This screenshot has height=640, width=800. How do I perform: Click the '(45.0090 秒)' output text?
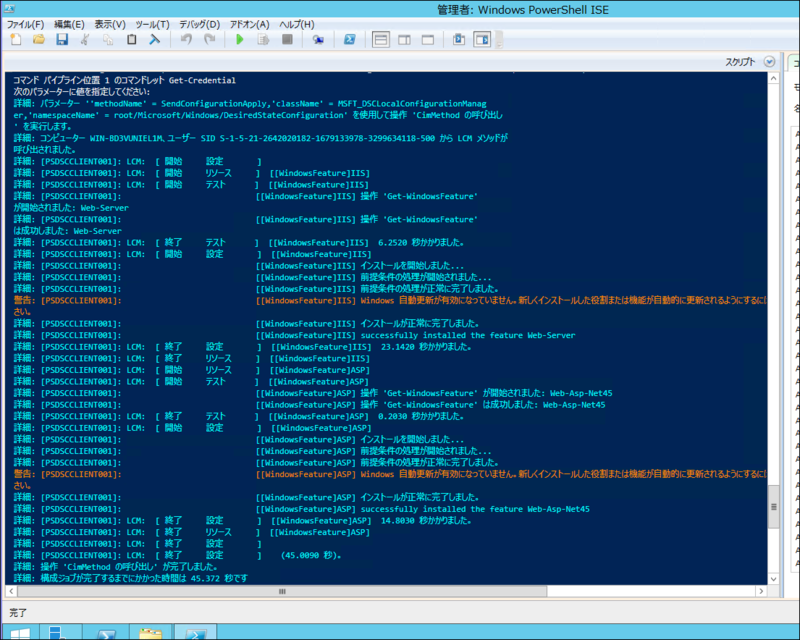(x=311, y=555)
